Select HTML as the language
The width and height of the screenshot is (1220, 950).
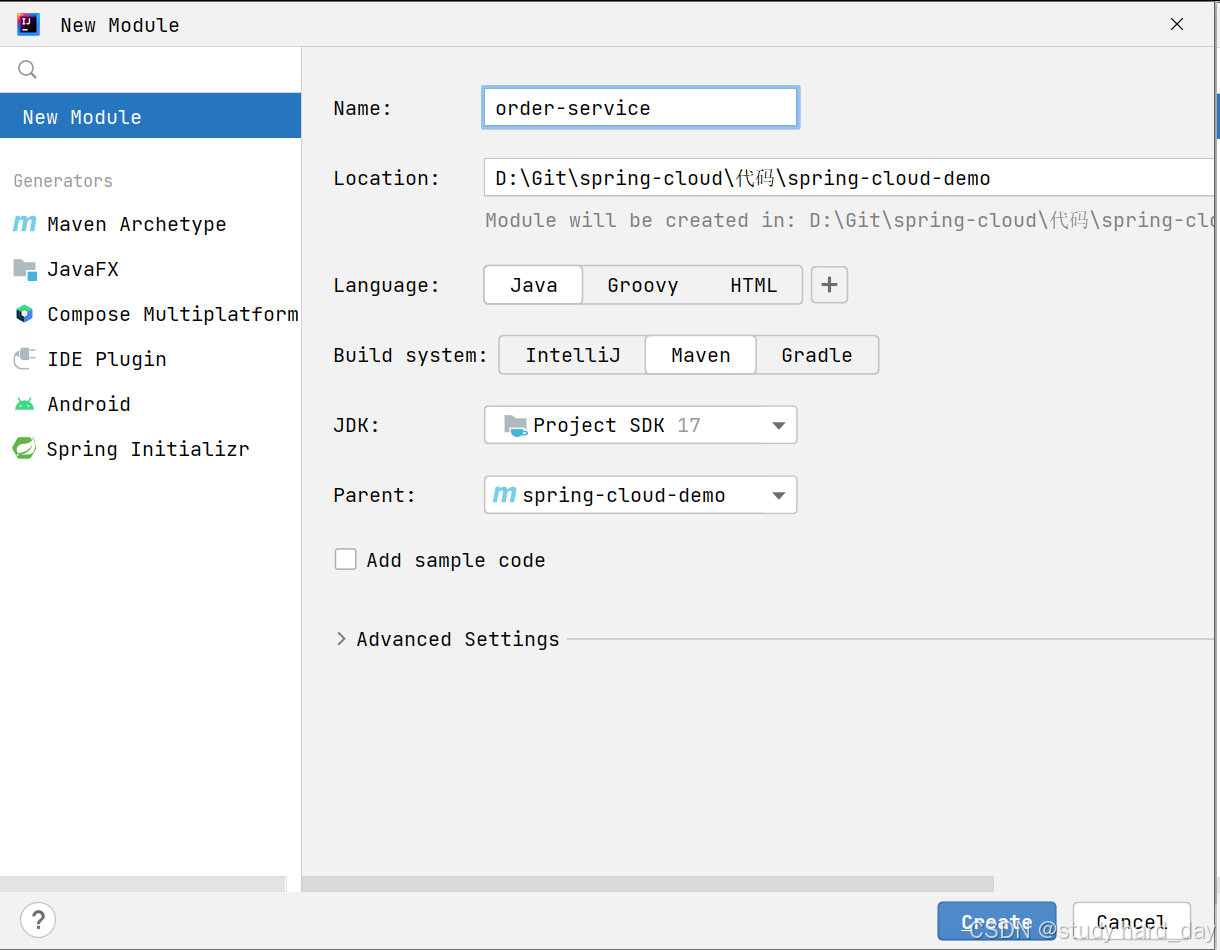pos(753,285)
